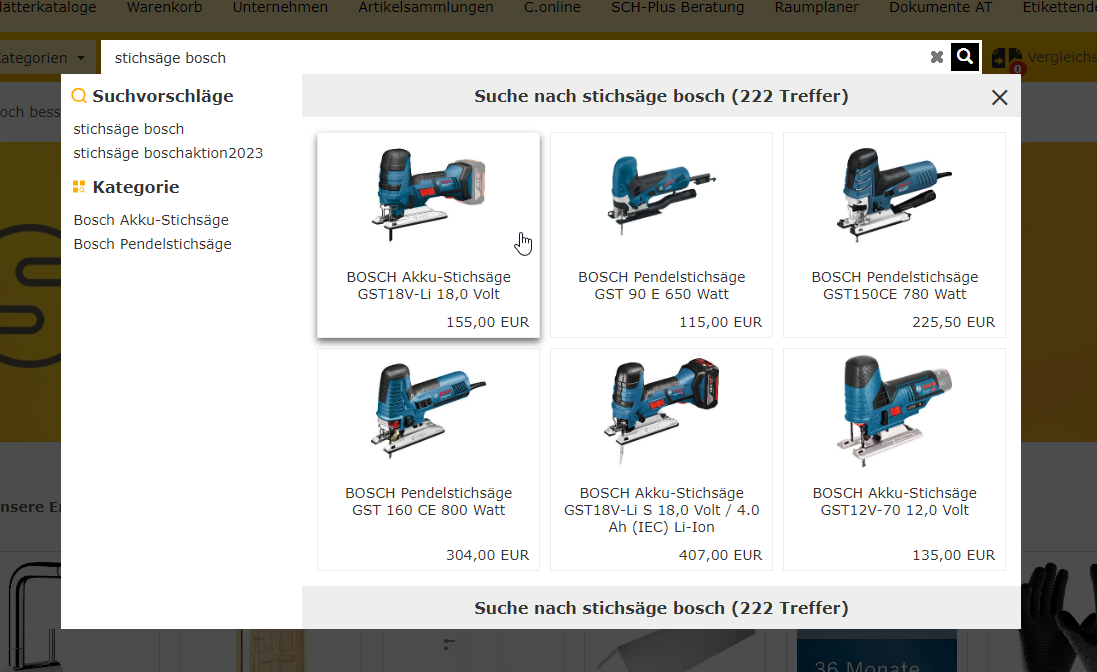
Task: Click title BOSCH Akku-Stichsäge GST12V-70
Action: pyautogui.click(x=894, y=501)
